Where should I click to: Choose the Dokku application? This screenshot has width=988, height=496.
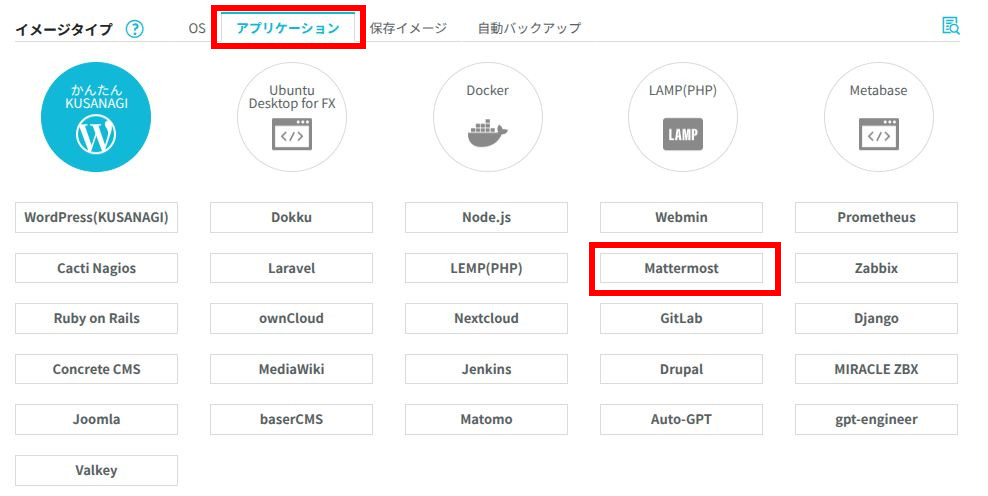point(291,217)
